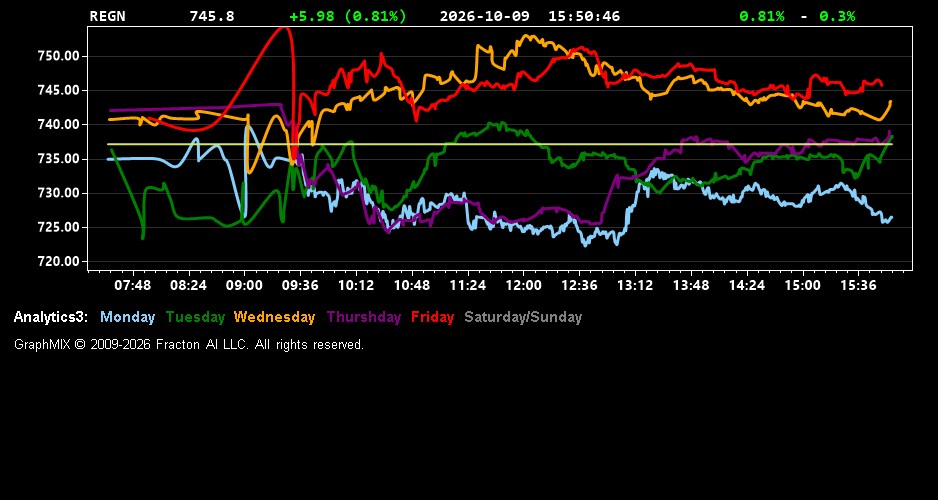Click the 14:24 time axis label

(x=747, y=285)
